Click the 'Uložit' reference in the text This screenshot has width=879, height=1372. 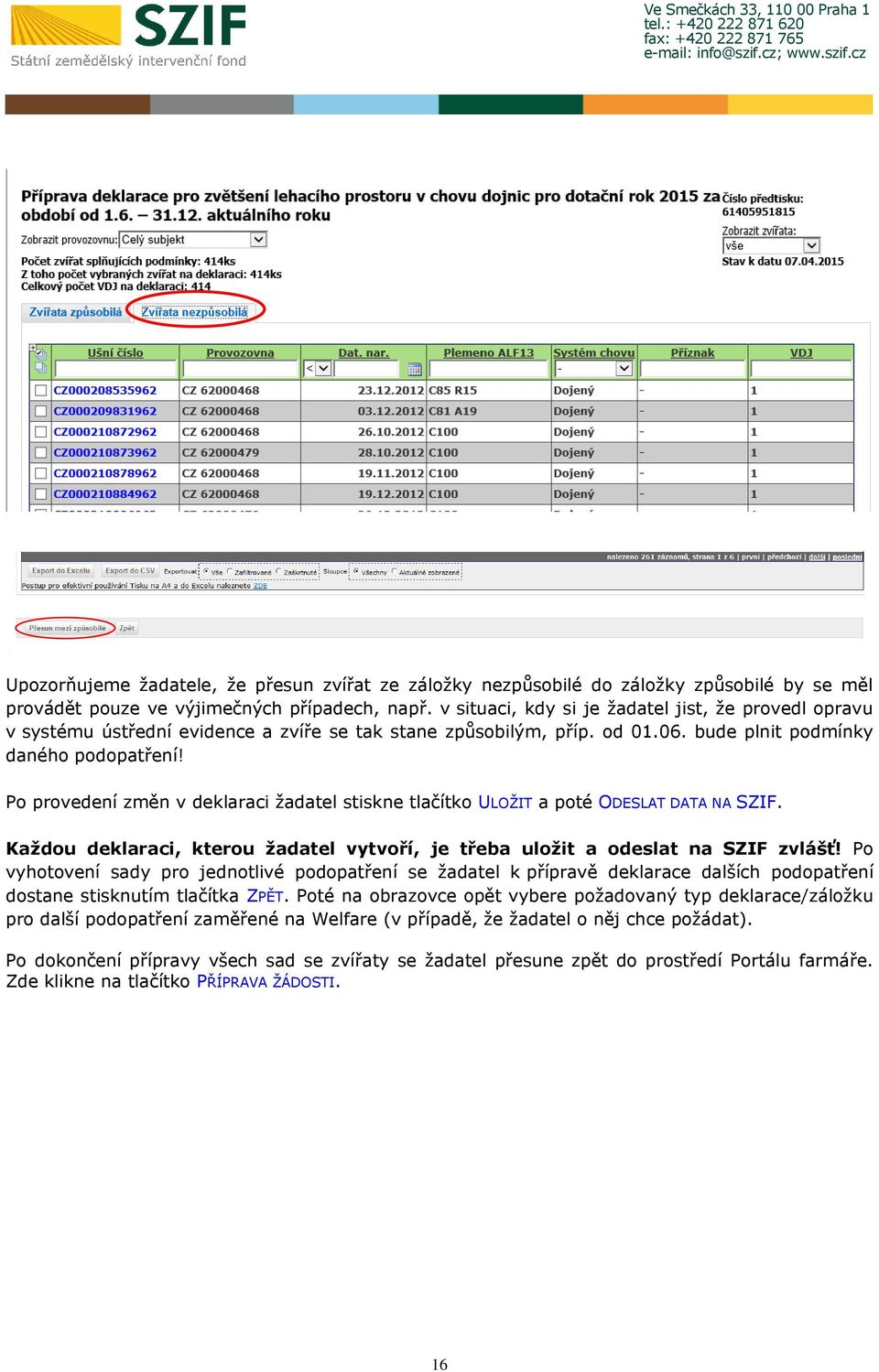505,803
